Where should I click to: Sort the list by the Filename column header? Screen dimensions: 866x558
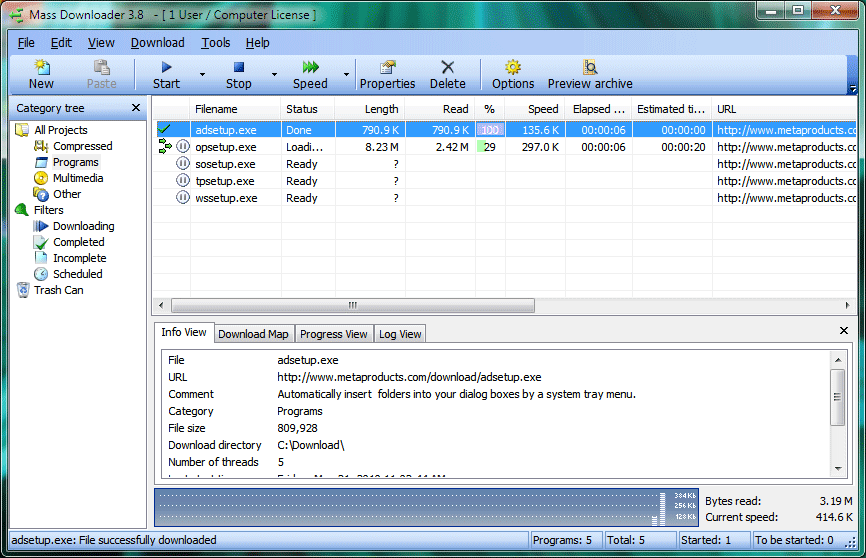236,109
